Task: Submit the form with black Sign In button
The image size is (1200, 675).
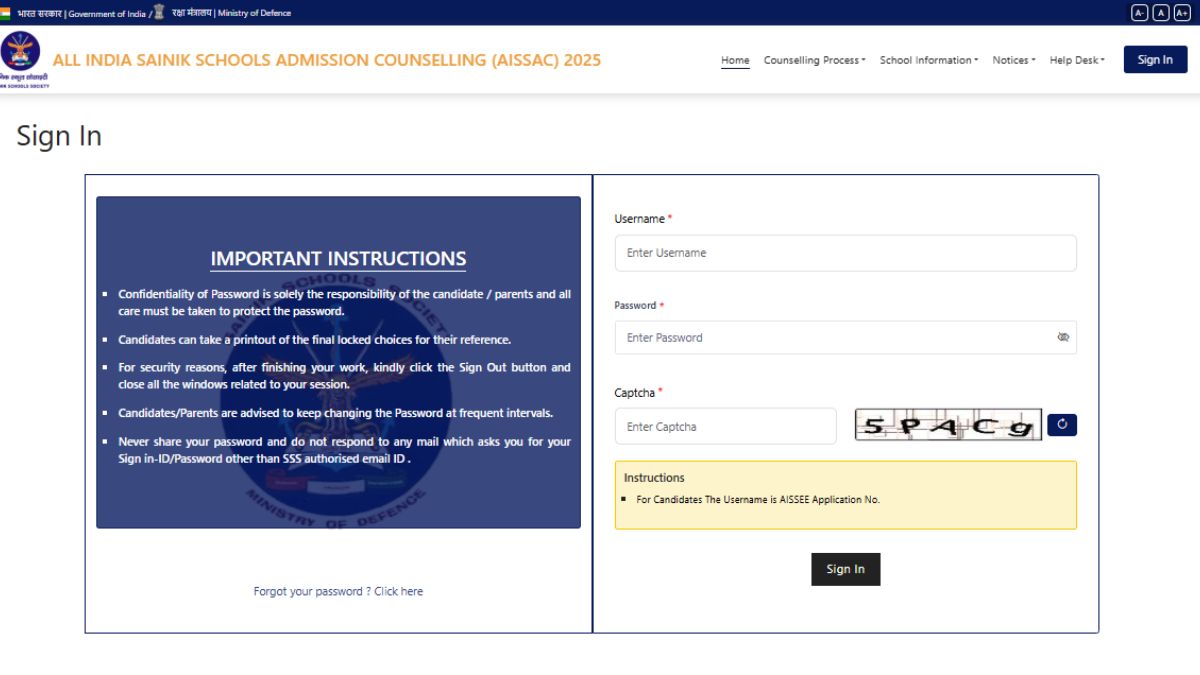Action: click(x=845, y=569)
